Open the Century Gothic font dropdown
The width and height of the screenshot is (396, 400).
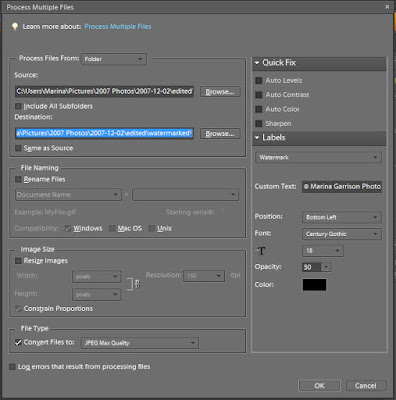point(342,234)
